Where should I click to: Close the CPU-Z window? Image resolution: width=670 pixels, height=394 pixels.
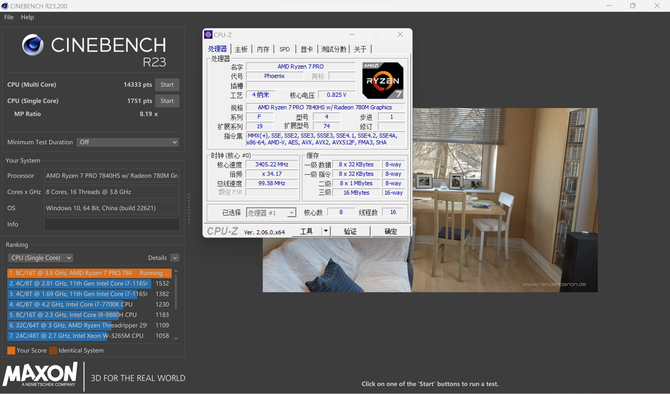400,35
